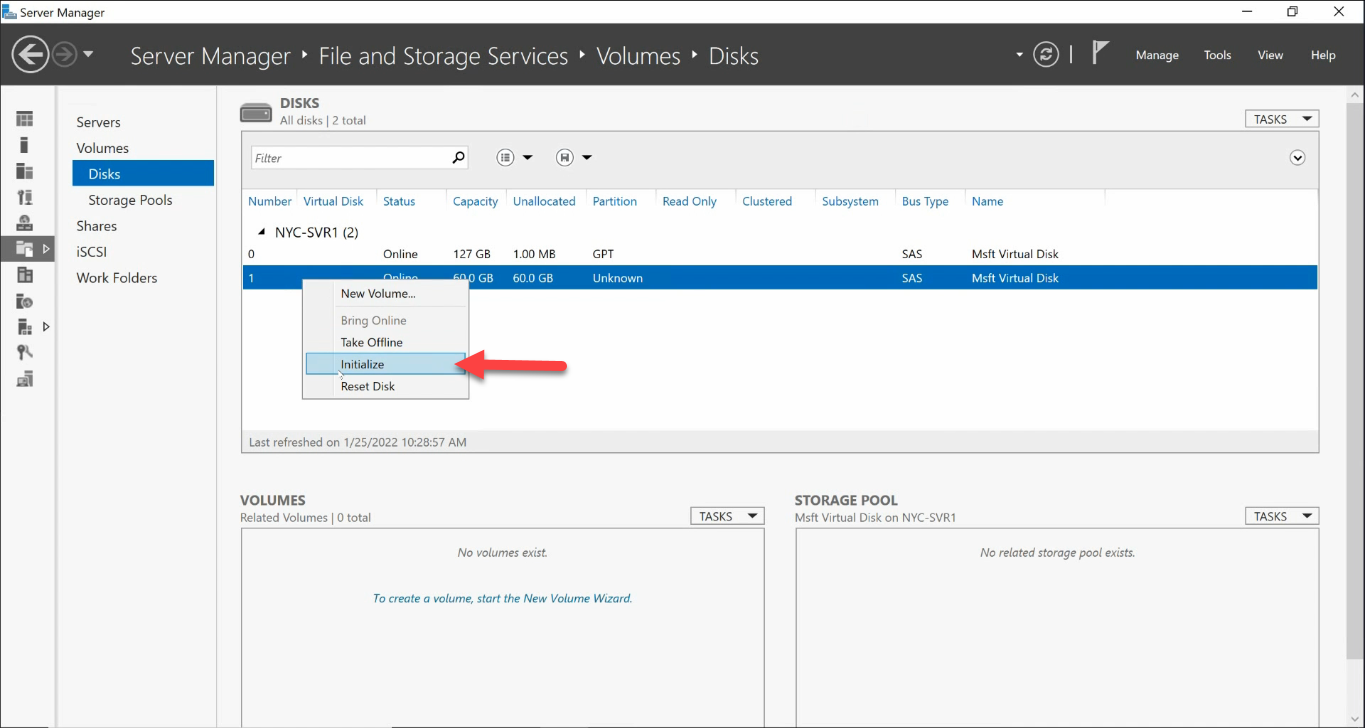The height and width of the screenshot is (728, 1365).
Task: Open STORAGE POOL panel TASKS dropdown
Action: [x=1281, y=516]
